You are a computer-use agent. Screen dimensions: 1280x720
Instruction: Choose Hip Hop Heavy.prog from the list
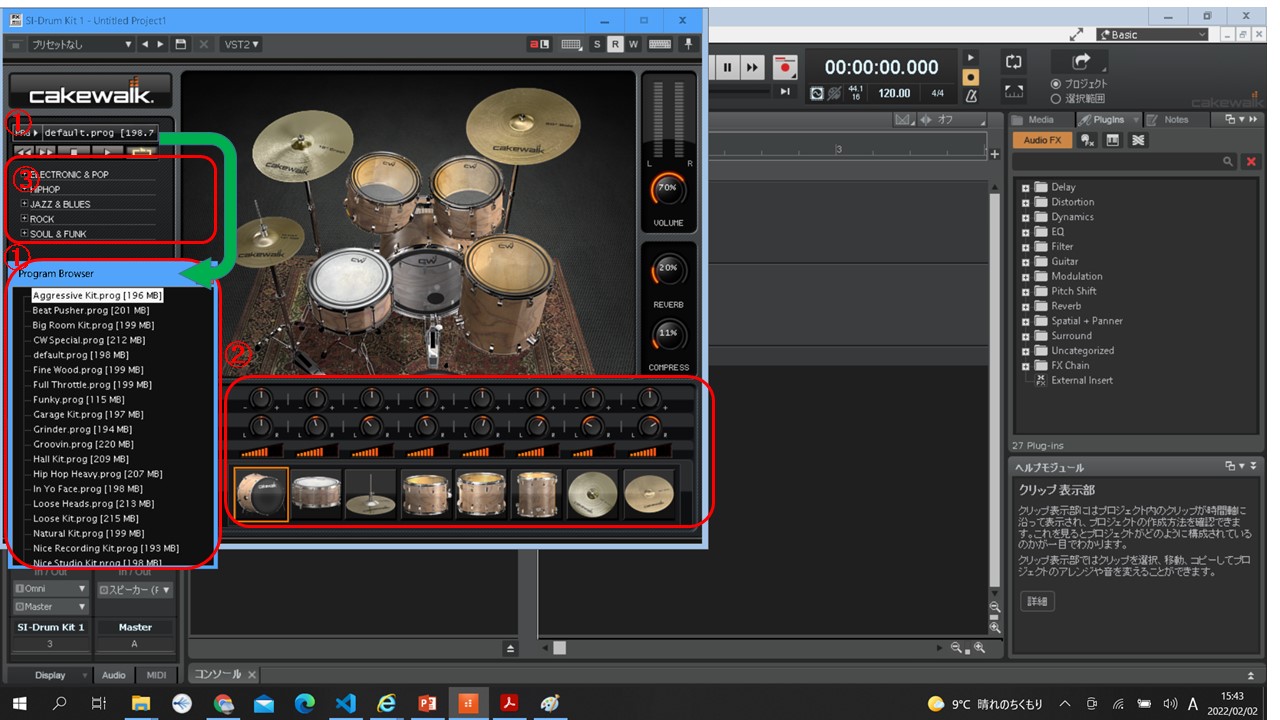(x=97, y=474)
